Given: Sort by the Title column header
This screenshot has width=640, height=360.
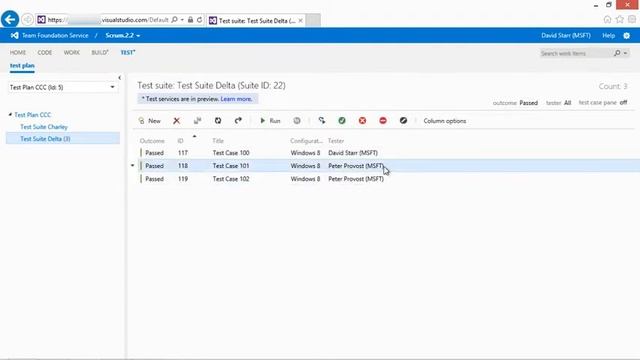Looking at the screenshot, I should (x=218, y=141).
